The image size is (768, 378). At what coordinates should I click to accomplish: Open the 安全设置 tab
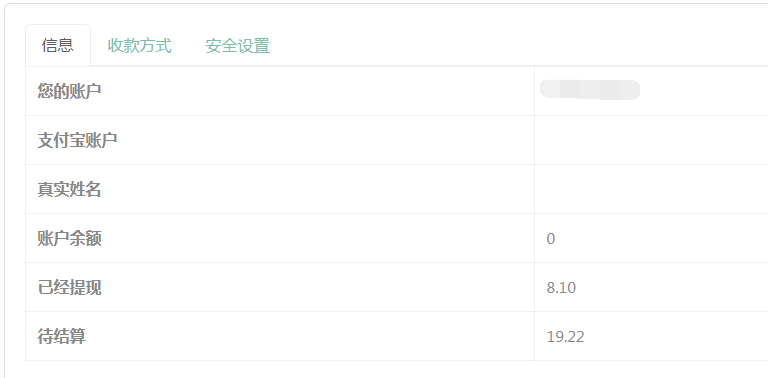(x=238, y=46)
